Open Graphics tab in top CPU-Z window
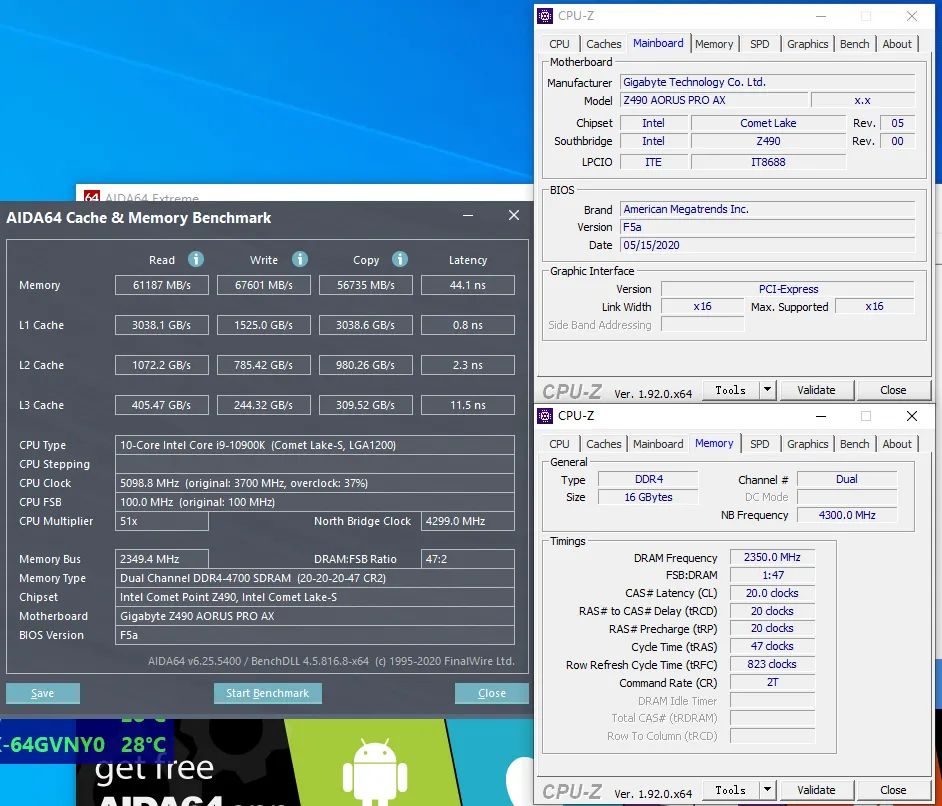 pos(807,44)
